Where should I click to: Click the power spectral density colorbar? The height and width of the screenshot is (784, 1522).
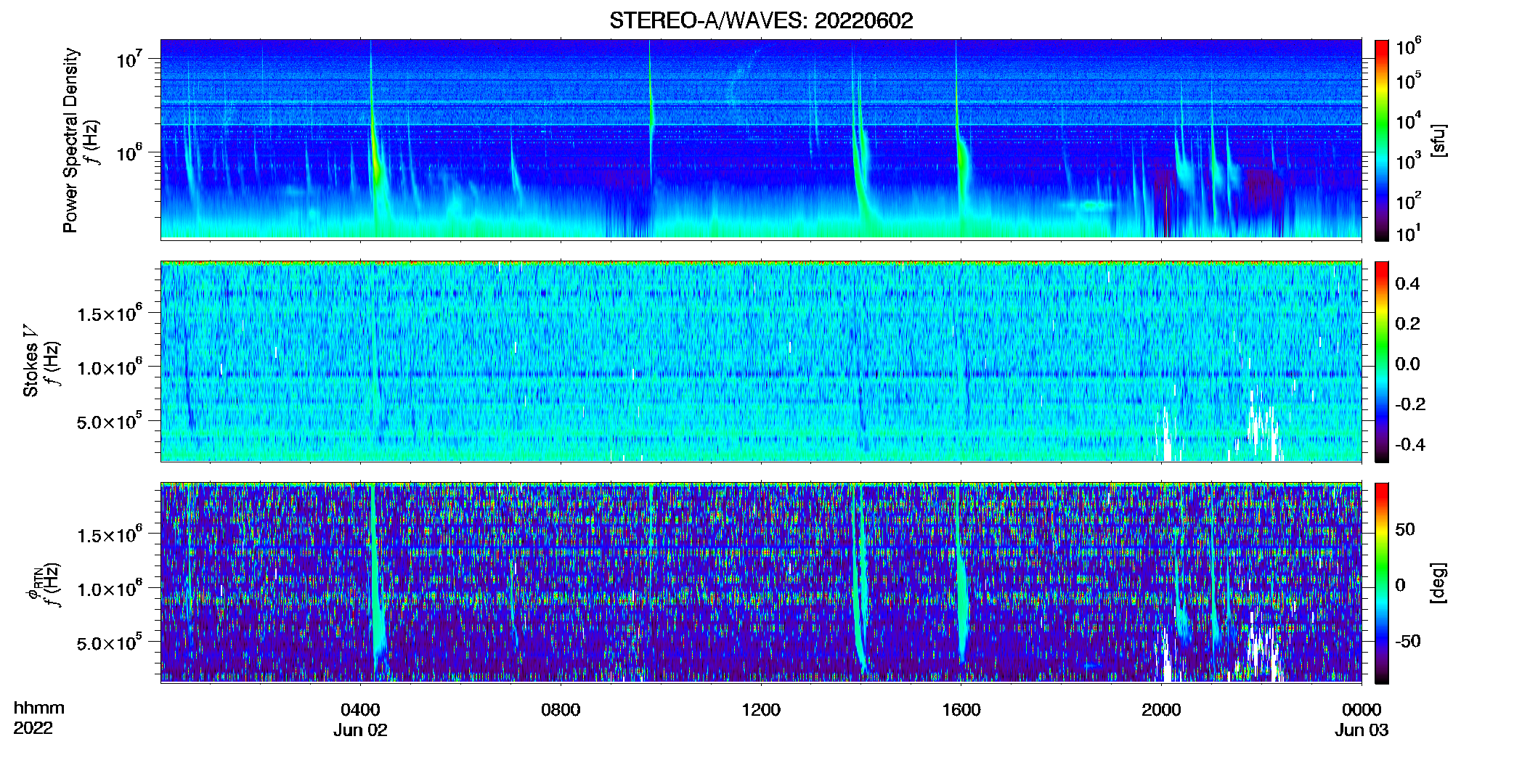pos(1382,140)
